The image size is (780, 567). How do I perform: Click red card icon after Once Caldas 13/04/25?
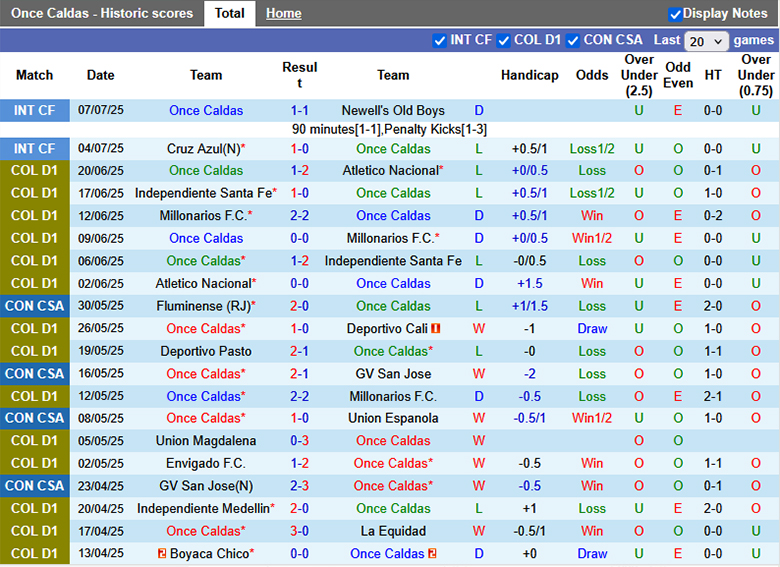click(432, 554)
